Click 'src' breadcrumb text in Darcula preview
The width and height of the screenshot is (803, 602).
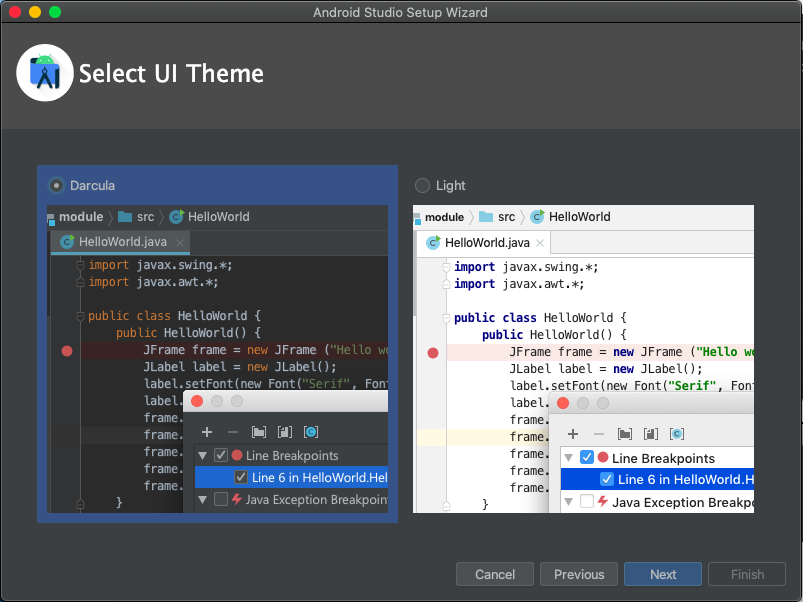(x=145, y=217)
